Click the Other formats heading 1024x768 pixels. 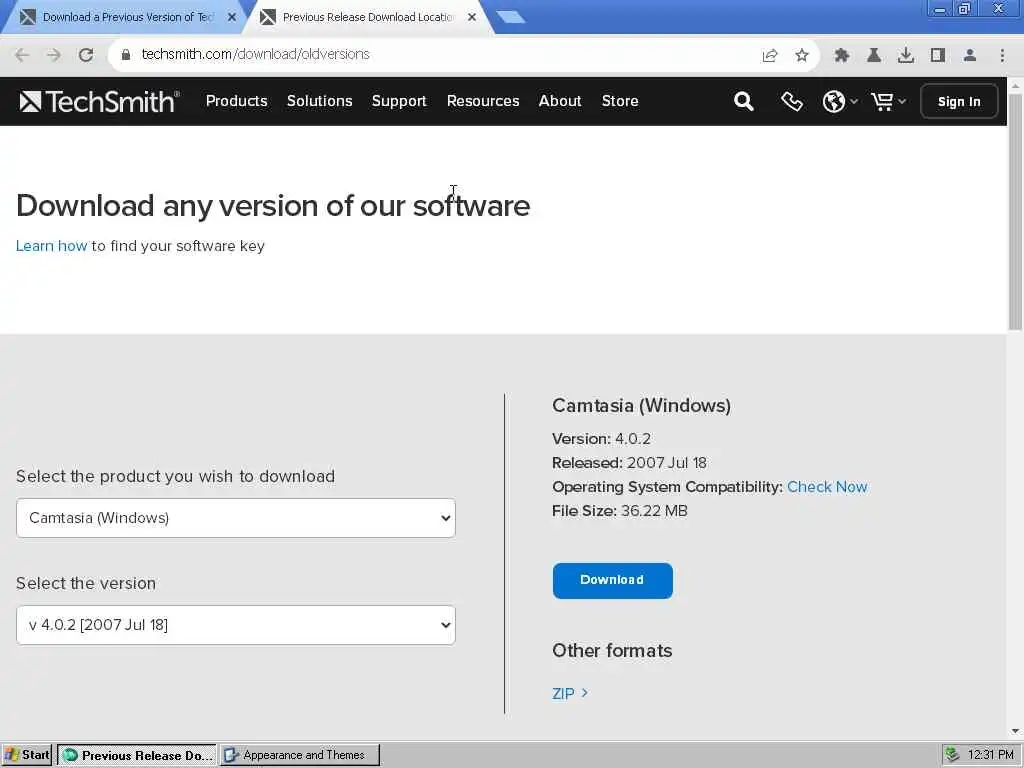click(612, 650)
